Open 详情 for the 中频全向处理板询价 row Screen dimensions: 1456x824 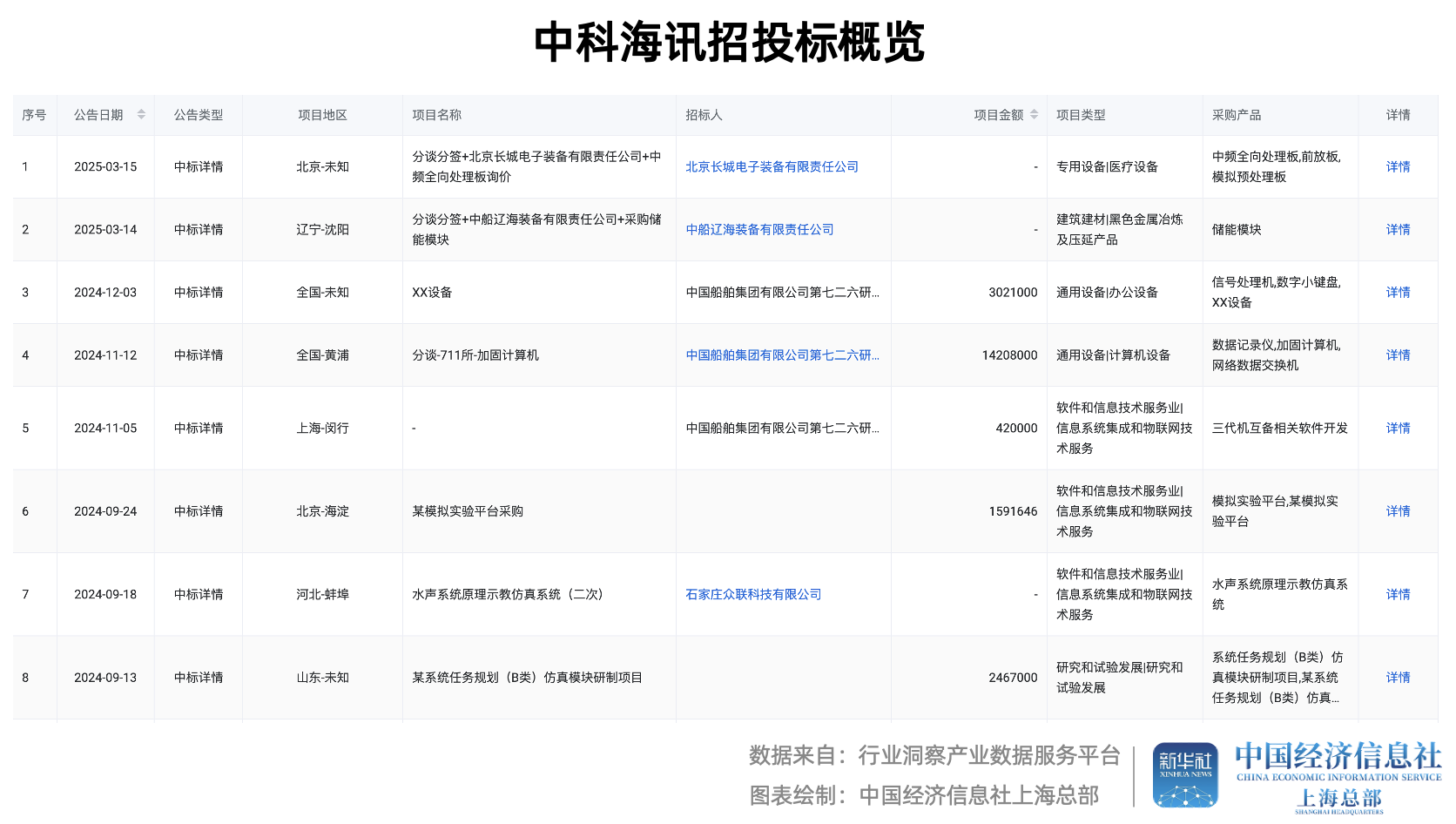point(1397,166)
